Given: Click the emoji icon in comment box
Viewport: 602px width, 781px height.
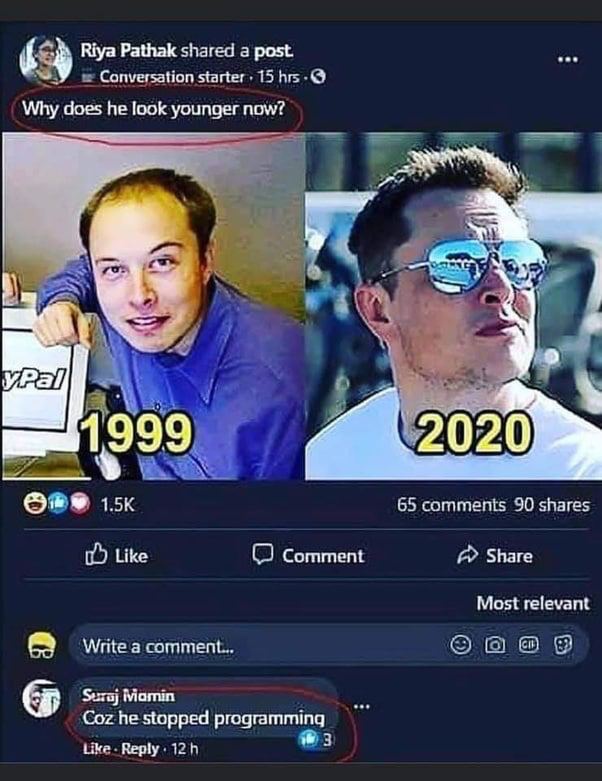Looking at the screenshot, I should tap(461, 645).
